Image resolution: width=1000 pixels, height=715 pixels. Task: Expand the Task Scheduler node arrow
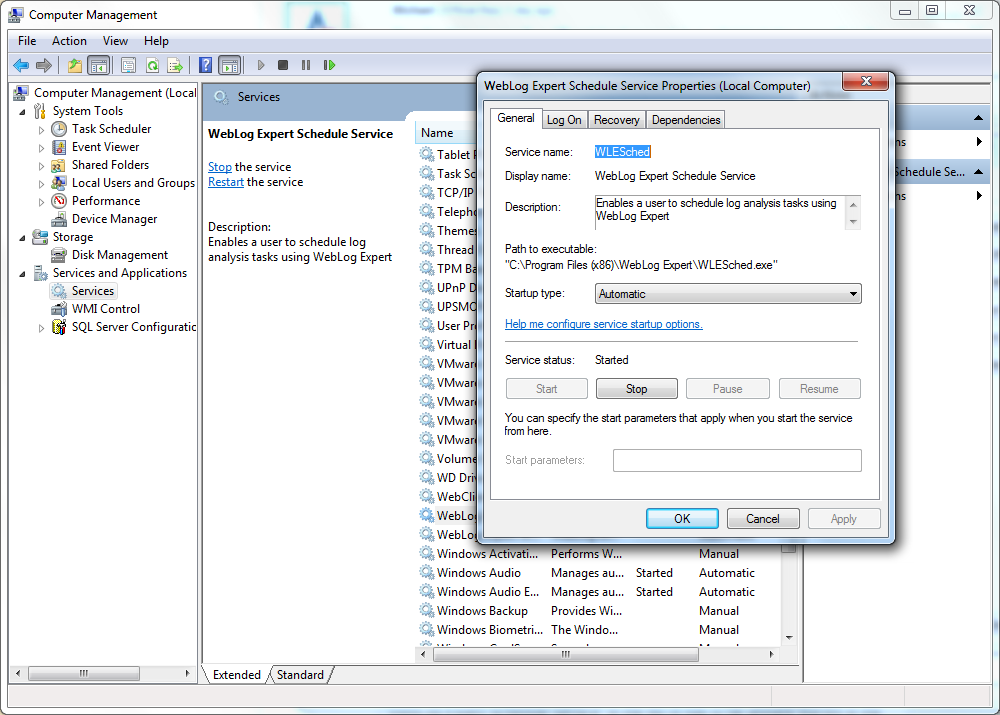(41, 129)
